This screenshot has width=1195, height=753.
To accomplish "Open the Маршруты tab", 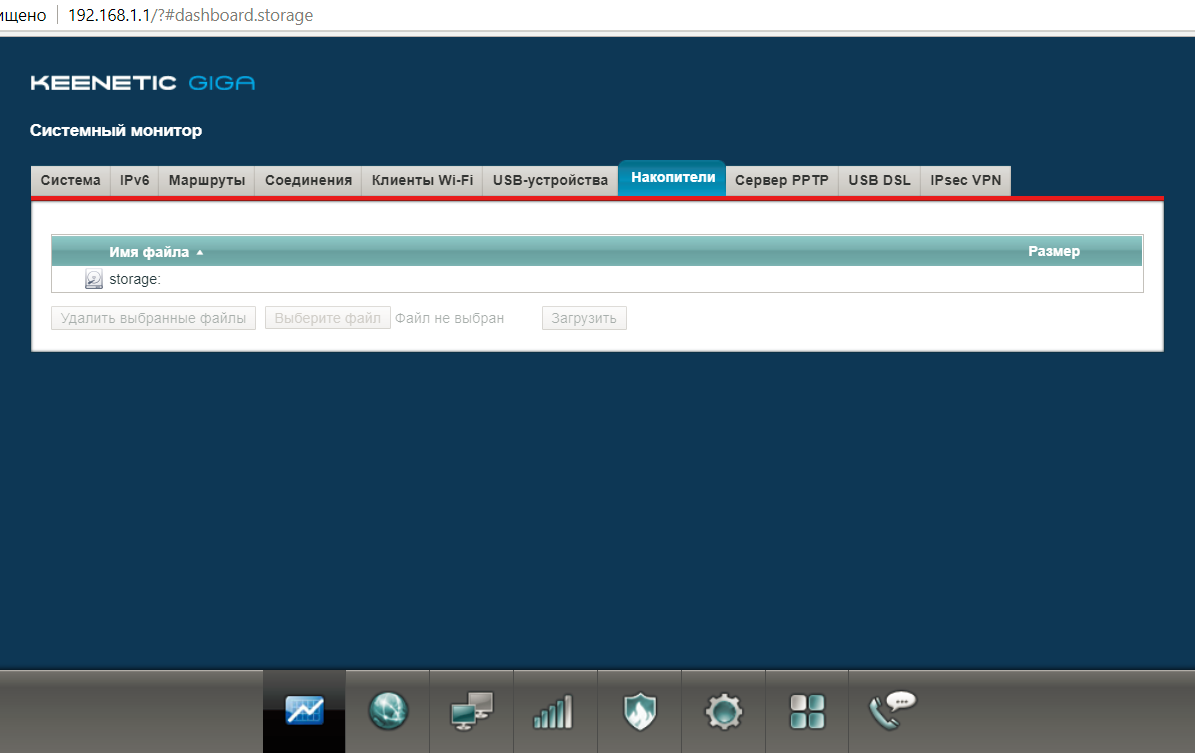I will pos(207,181).
